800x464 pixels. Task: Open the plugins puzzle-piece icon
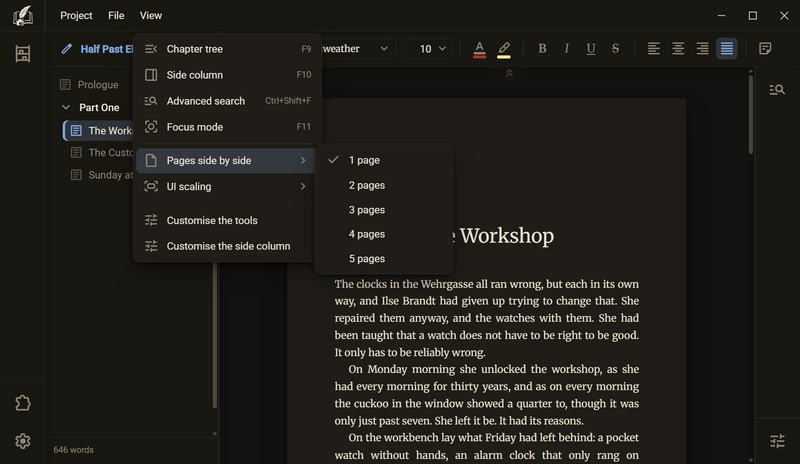tap(22, 403)
